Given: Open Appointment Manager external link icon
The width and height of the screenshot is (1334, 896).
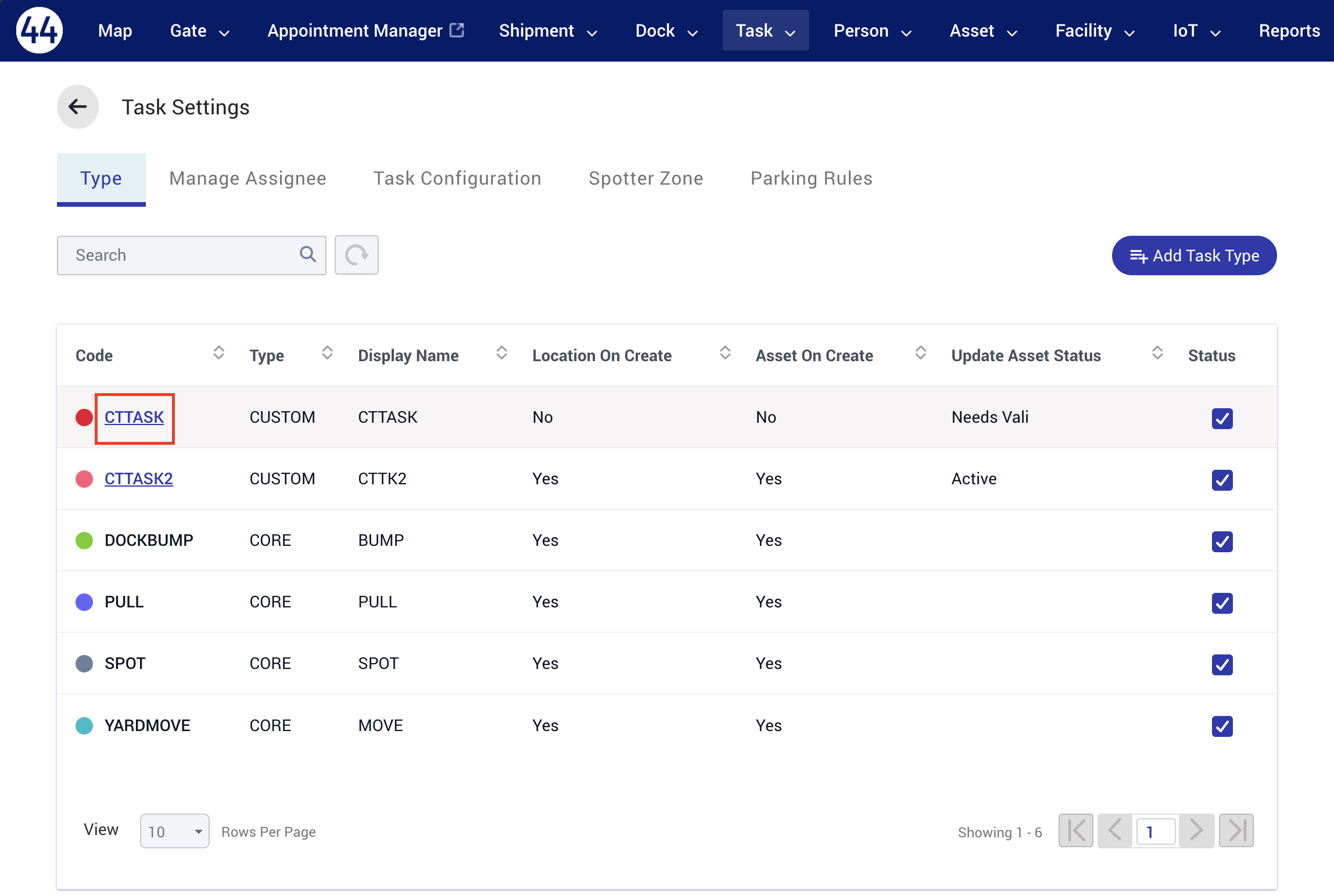Looking at the screenshot, I should 458,30.
